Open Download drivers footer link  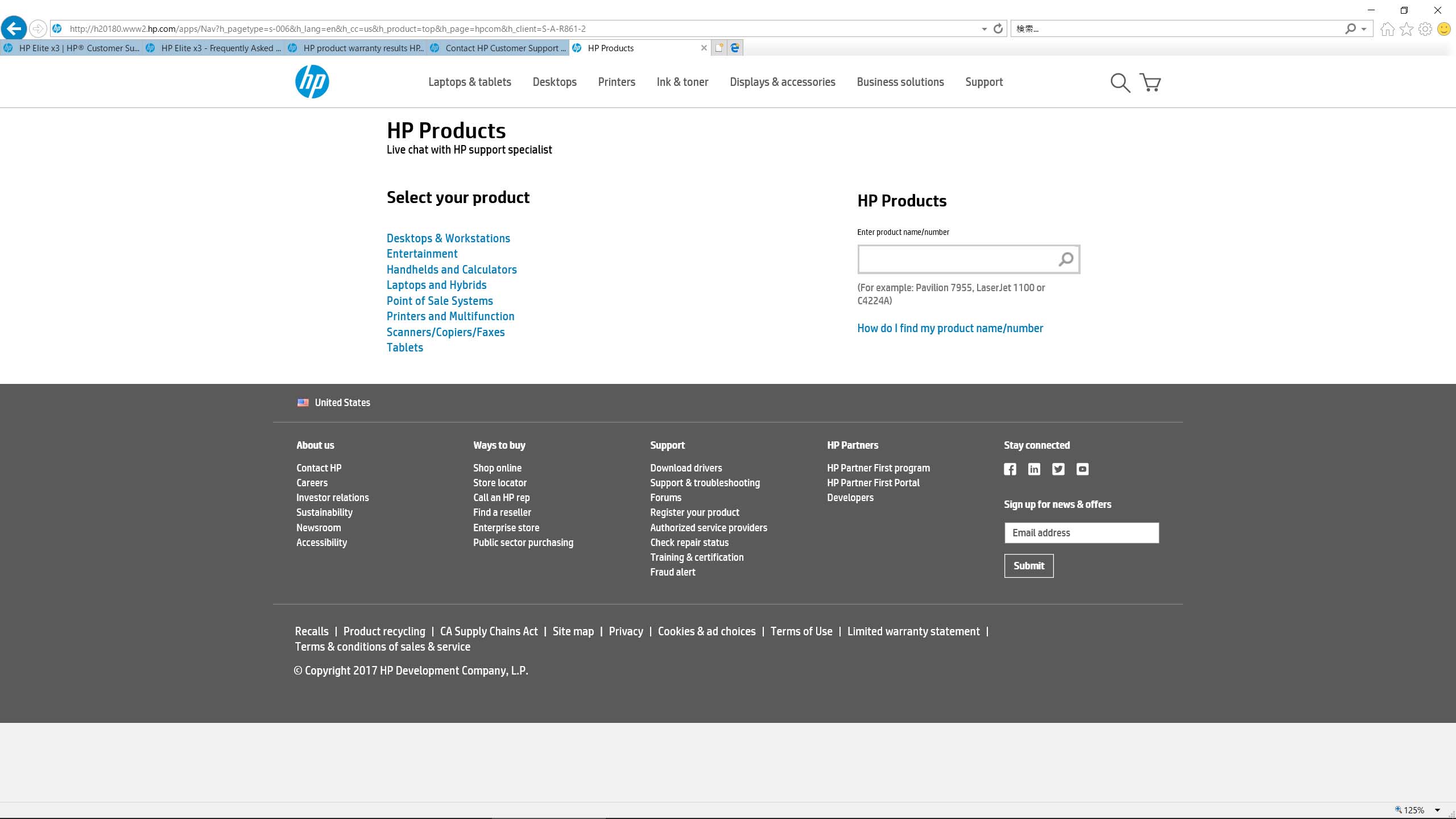(x=686, y=468)
